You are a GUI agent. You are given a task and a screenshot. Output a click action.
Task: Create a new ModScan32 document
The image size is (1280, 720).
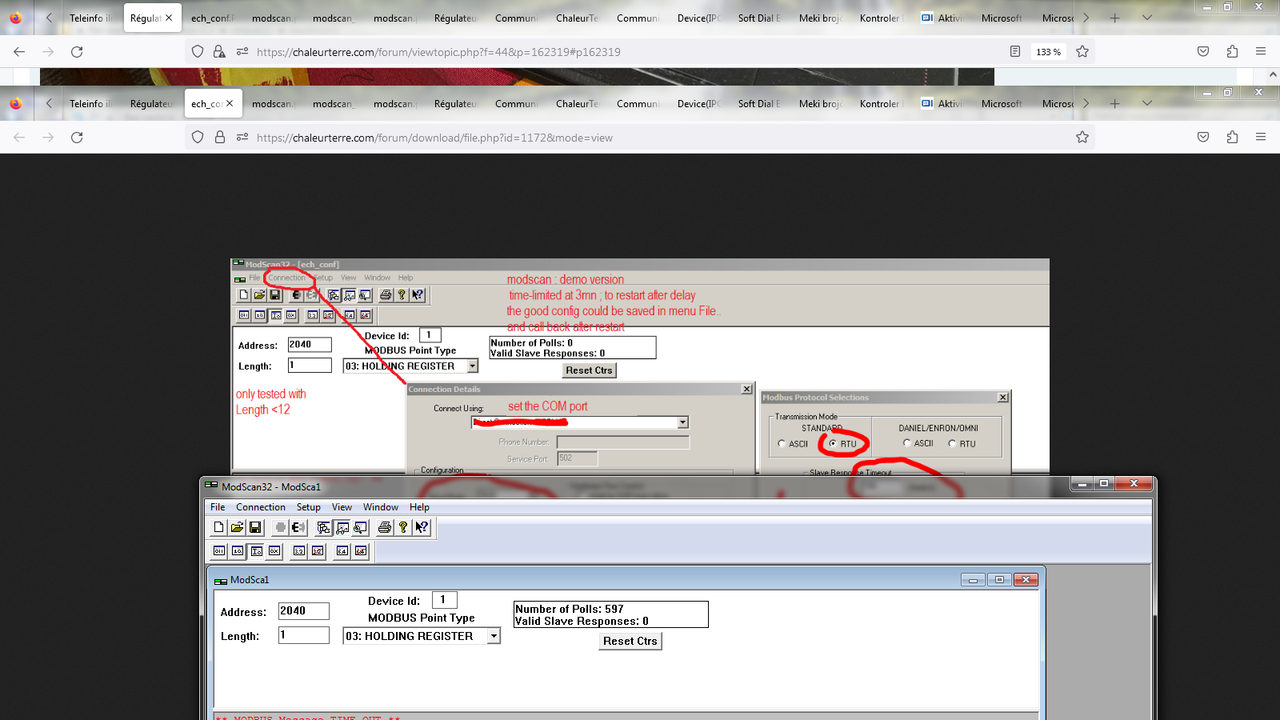pos(219,527)
